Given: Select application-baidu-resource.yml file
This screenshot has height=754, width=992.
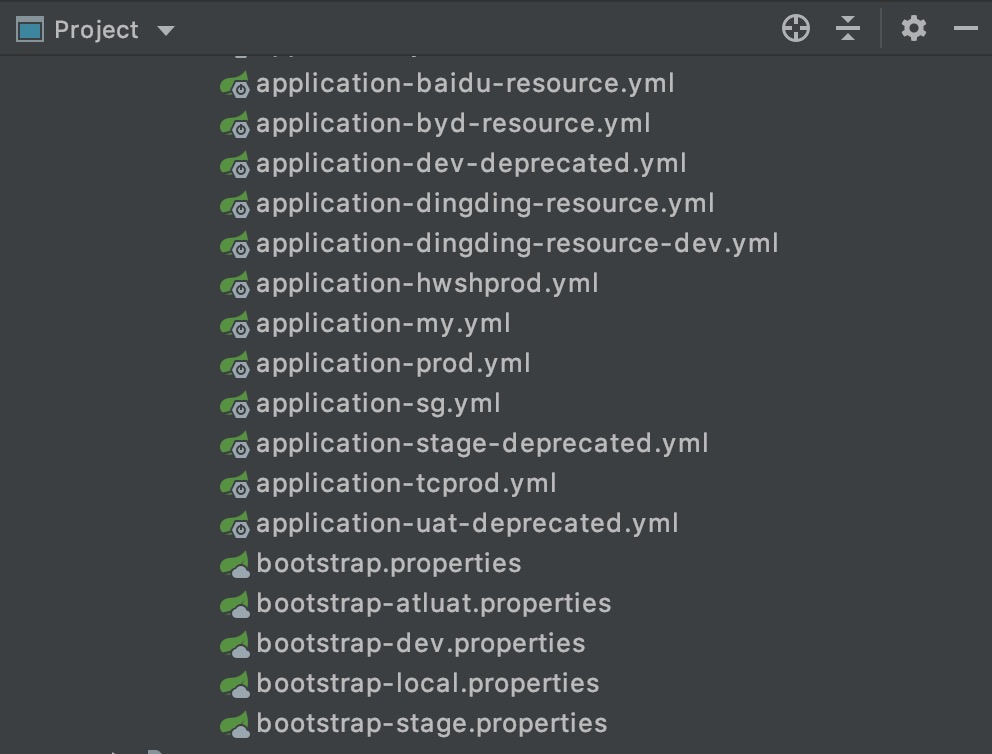Looking at the screenshot, I should (x=465, y=84).
